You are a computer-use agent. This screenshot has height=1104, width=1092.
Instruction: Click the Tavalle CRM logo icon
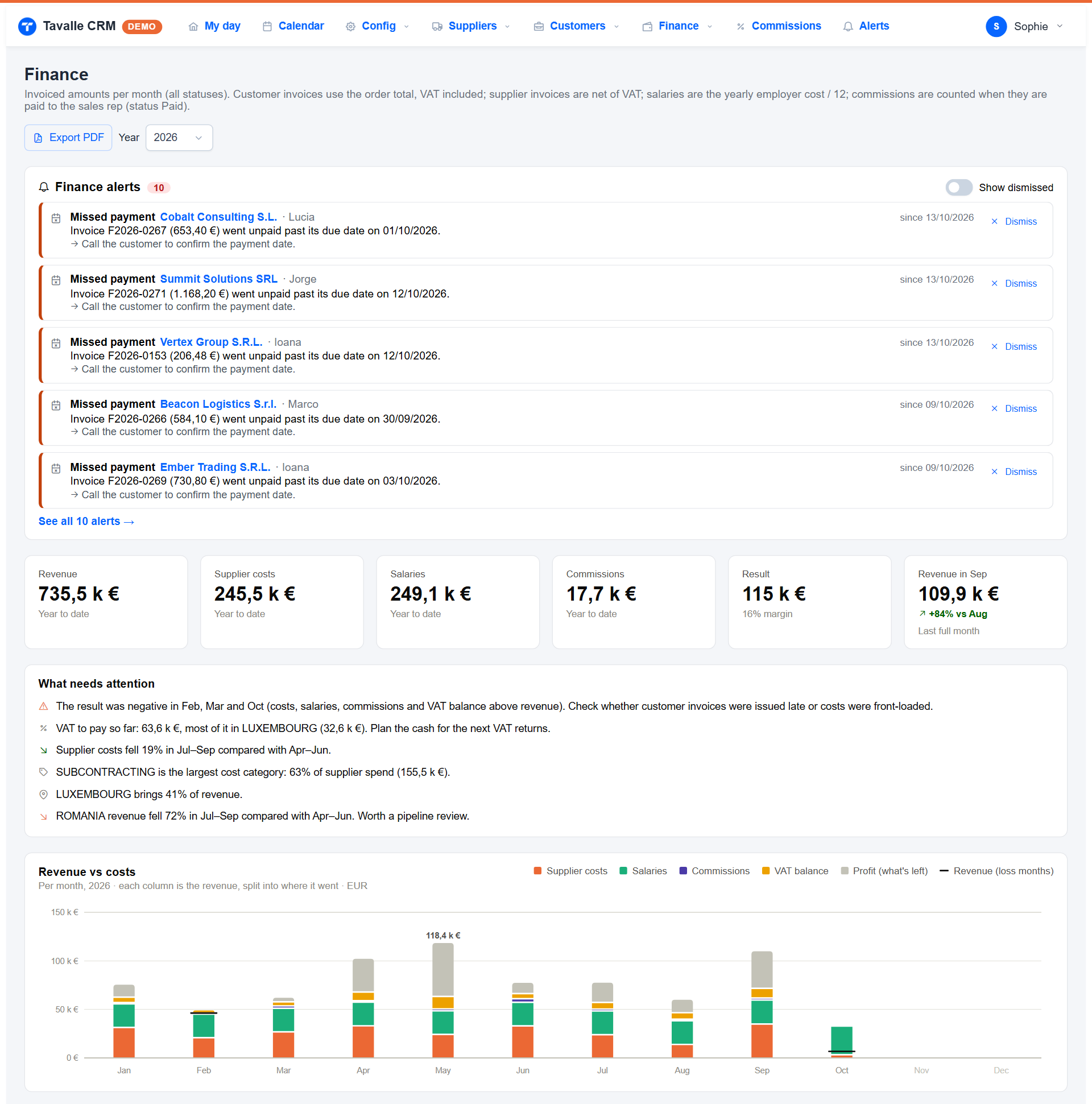27,26
